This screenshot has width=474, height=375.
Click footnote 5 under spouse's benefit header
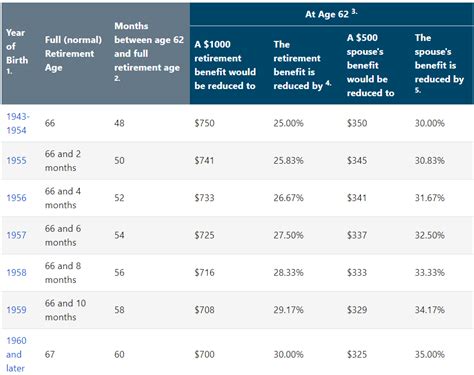tap(418, 90)
